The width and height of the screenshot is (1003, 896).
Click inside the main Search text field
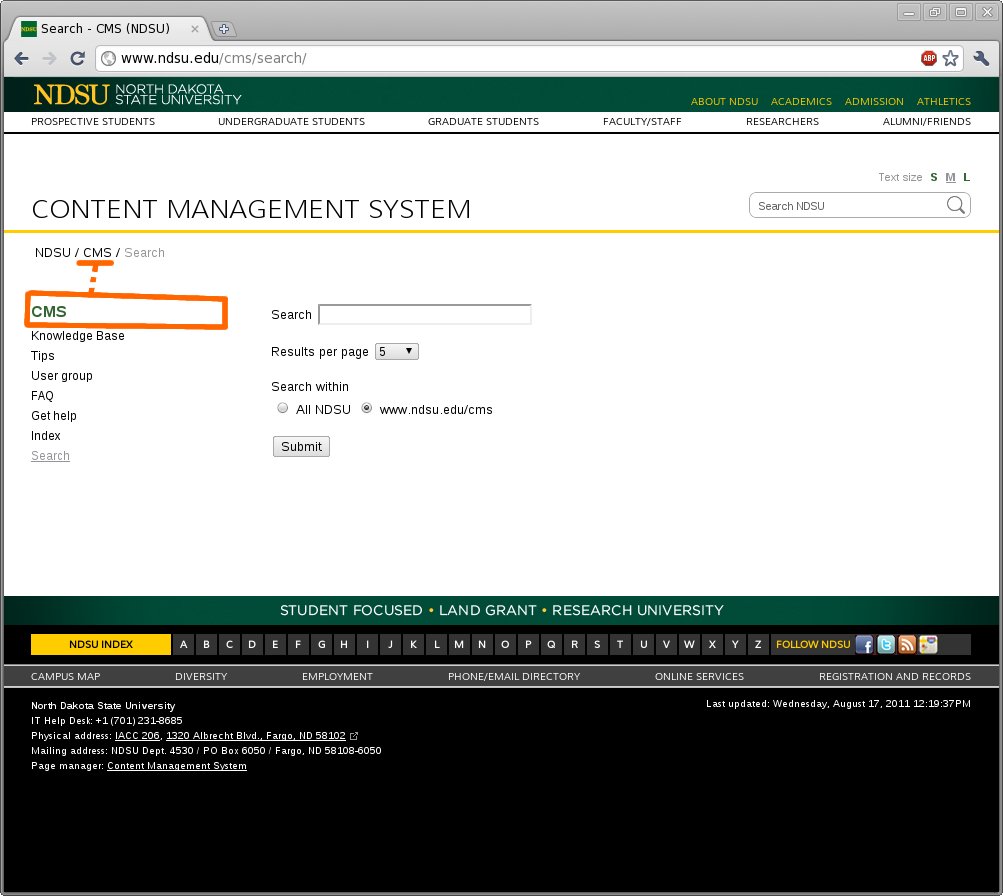(424, 315)
